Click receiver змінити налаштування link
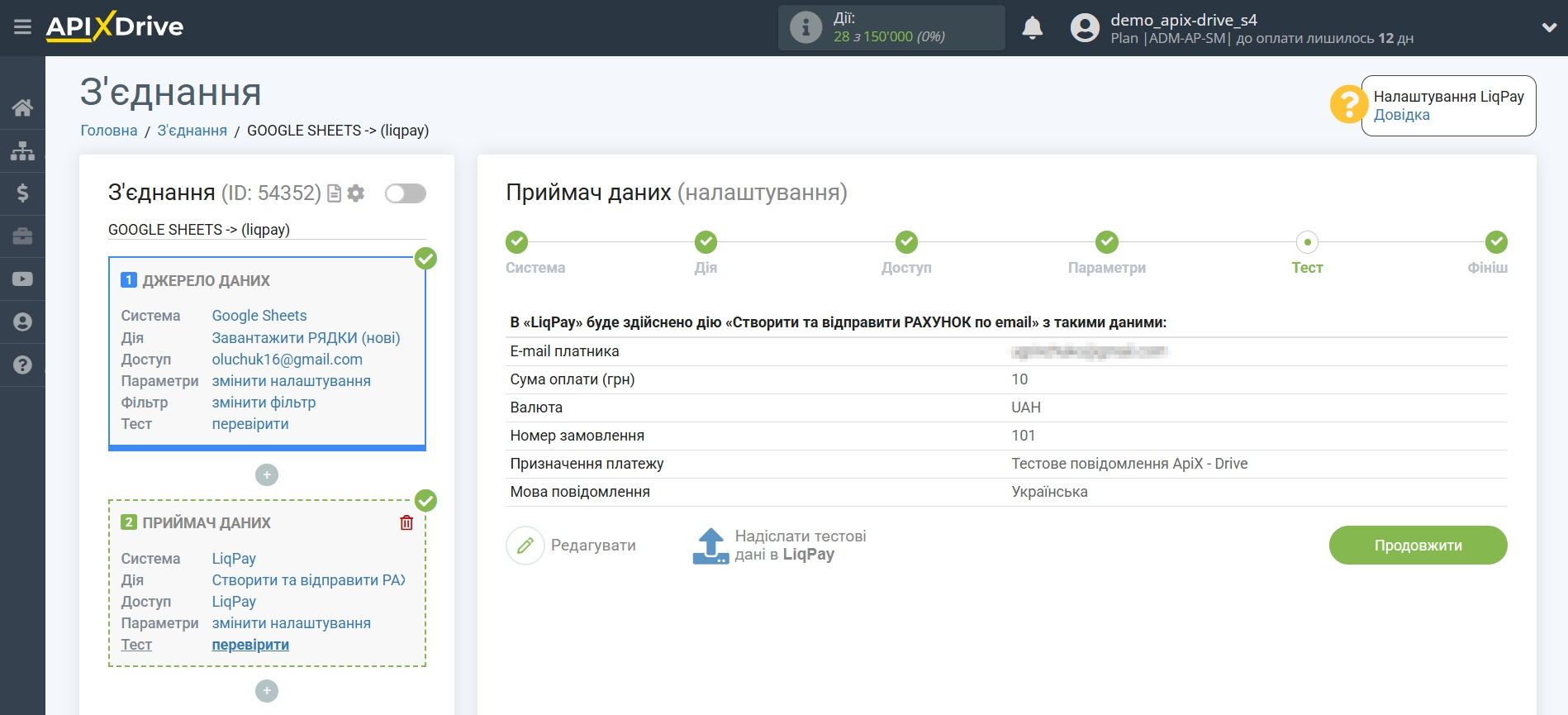Screen dimensions: 1568x715 [x=291, y=623]
